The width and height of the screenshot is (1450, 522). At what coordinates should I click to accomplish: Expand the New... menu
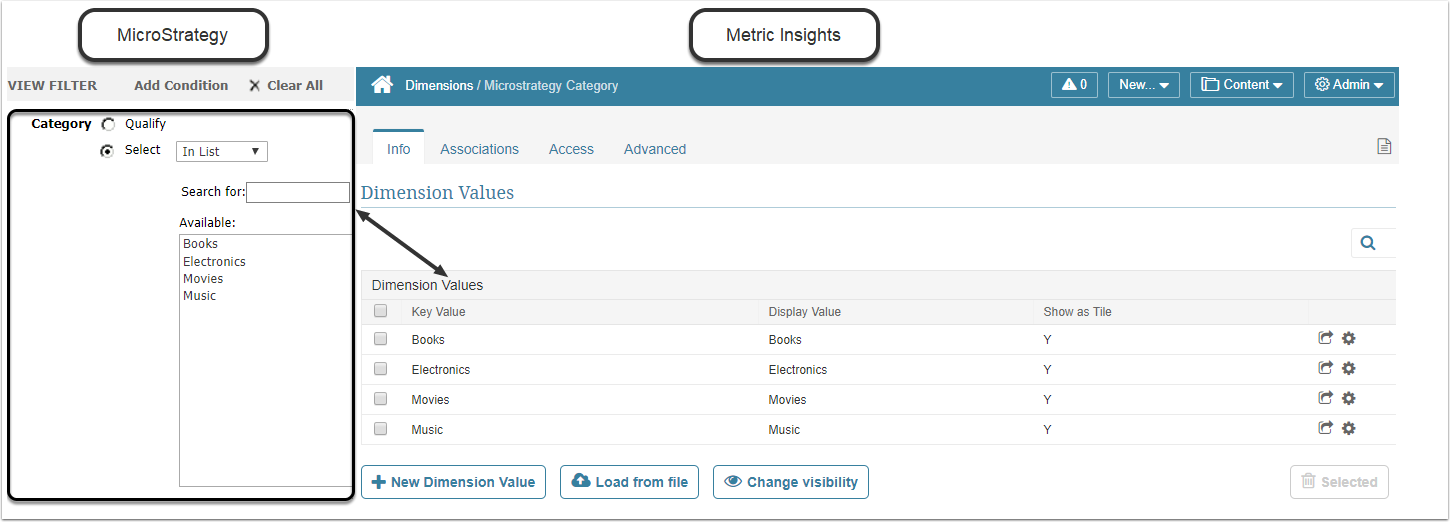(x=1144, y=85)
